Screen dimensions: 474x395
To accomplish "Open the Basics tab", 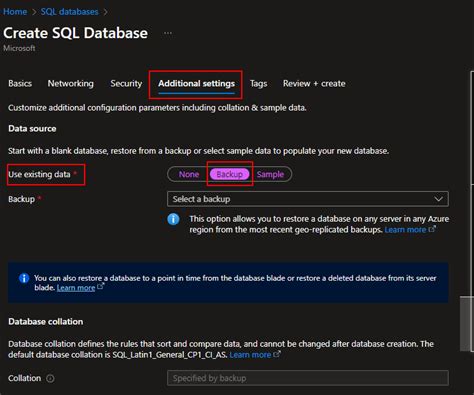I will pos(20,83).
